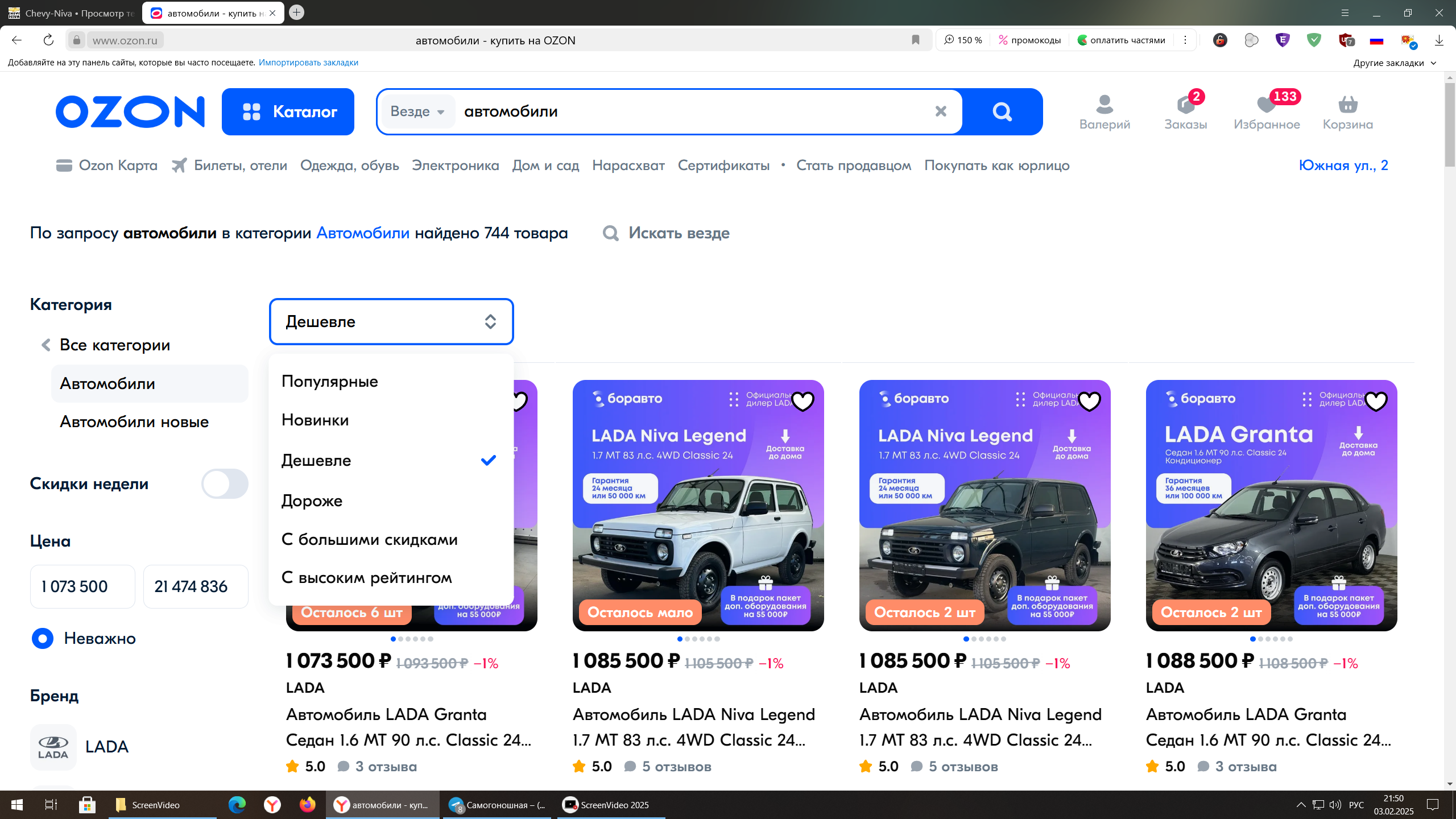The height and width of the screenshot is (819, 1456).
Task: Select Дороже sort option
Action: coord(391,500)
